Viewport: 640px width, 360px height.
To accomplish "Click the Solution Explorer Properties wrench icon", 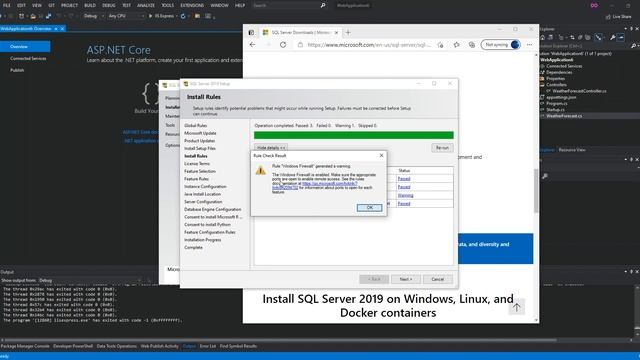I will [613, 37].
